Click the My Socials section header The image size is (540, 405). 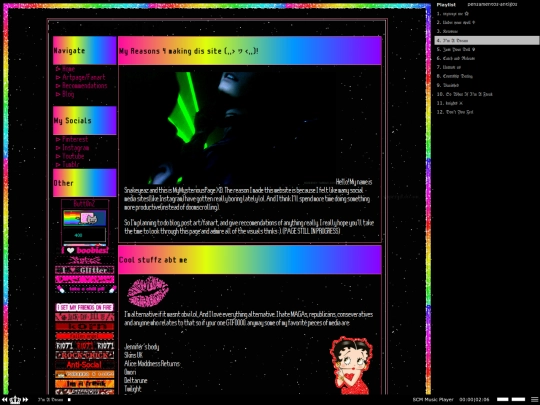pyautogui.click(x=85, y=121)
